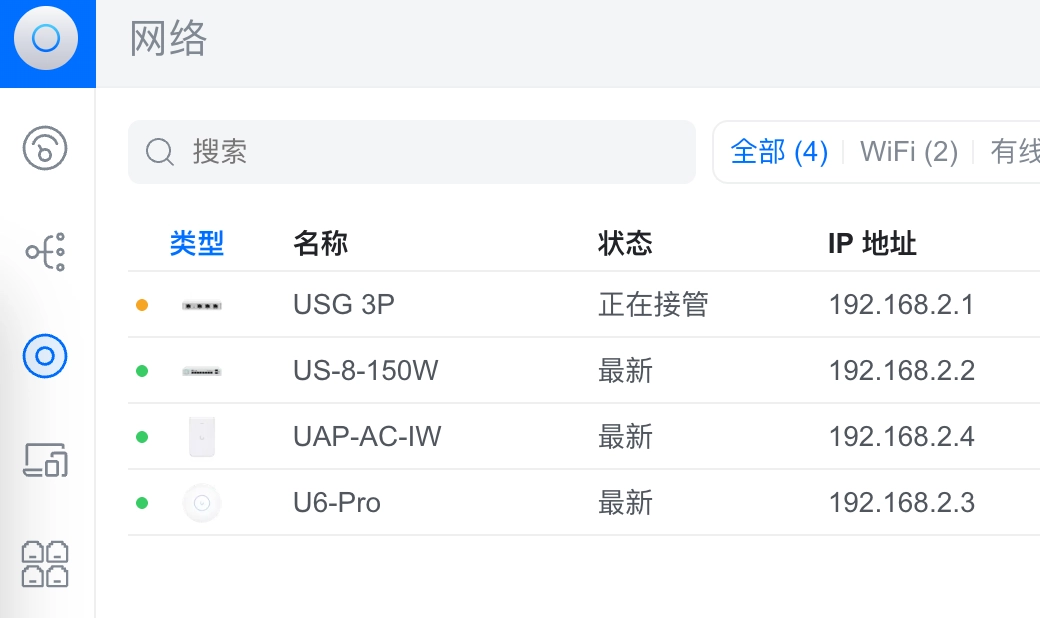
Task: Click the USG 3P device thumbnail image
Action: click(x=201, y=304)
